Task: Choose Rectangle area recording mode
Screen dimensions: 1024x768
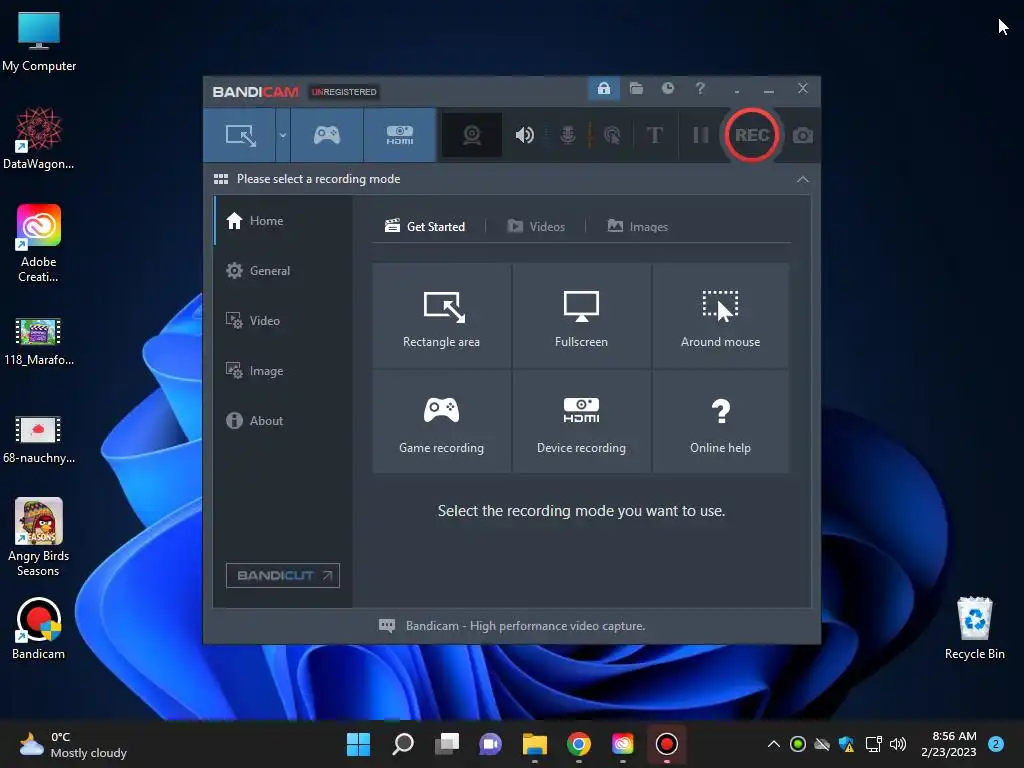Action: click(x=441, y=315)
